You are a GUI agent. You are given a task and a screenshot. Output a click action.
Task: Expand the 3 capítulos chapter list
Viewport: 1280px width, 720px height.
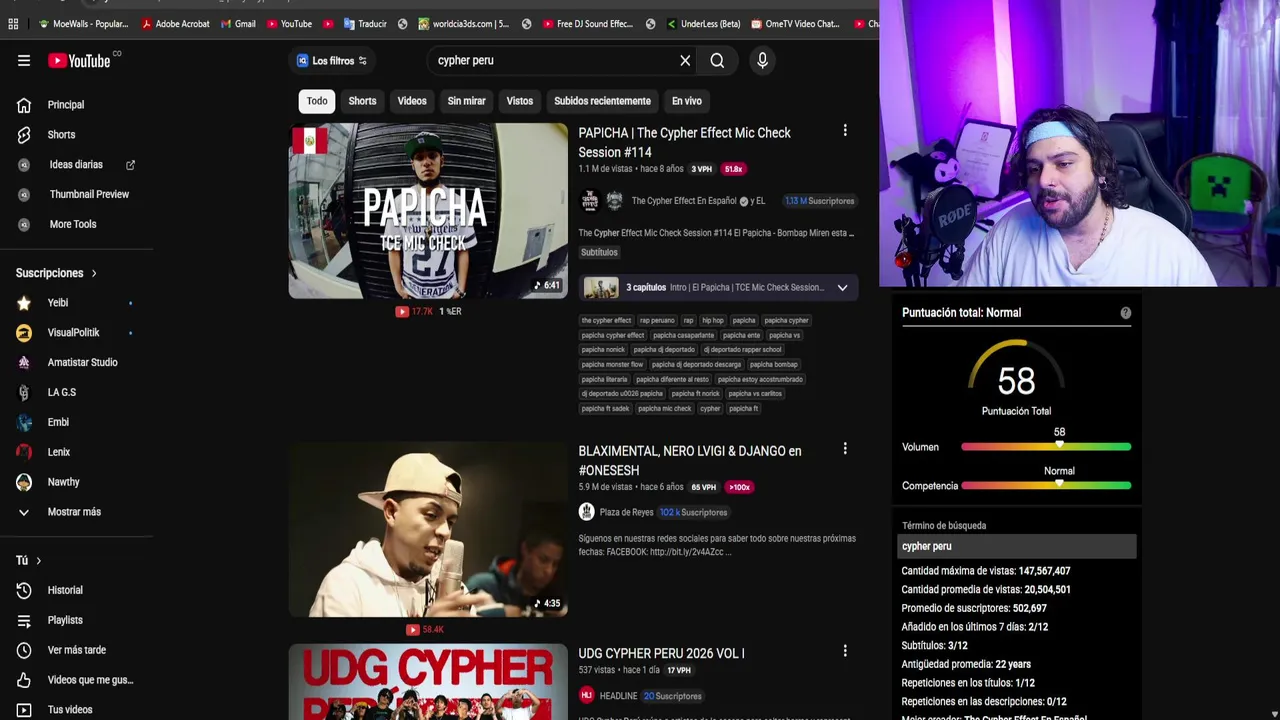842,288
